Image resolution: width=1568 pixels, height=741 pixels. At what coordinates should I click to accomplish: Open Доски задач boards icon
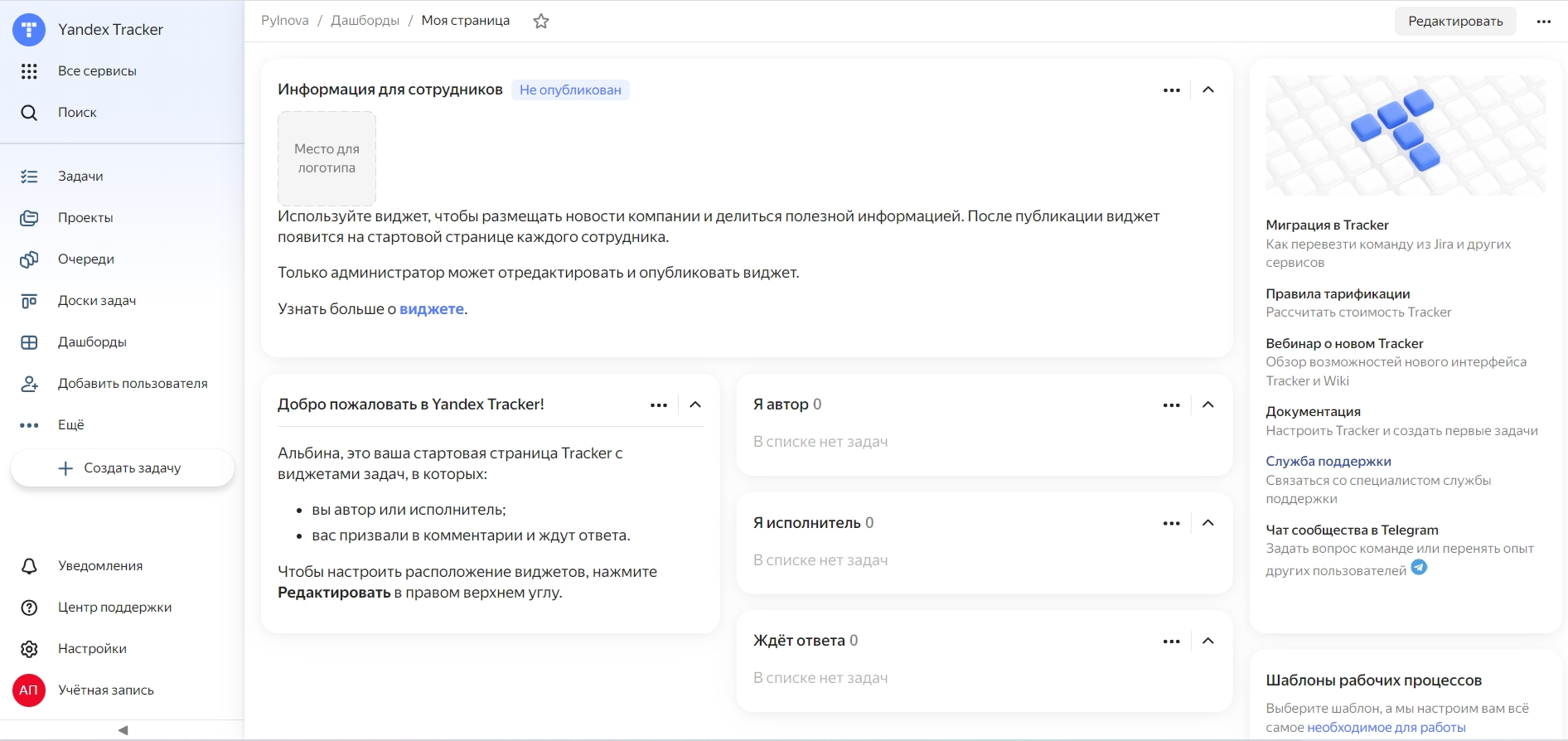29,301
